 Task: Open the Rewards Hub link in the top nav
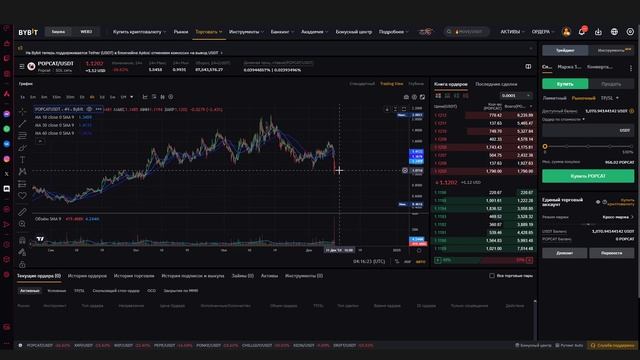353,32
